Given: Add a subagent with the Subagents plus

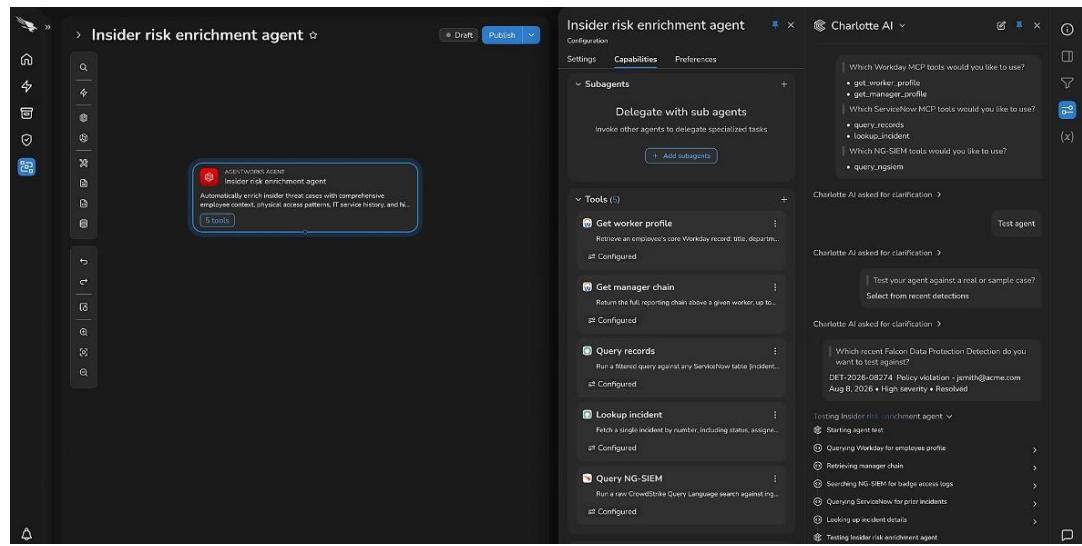Looking at the screenshot, I should tap(784, 84).
